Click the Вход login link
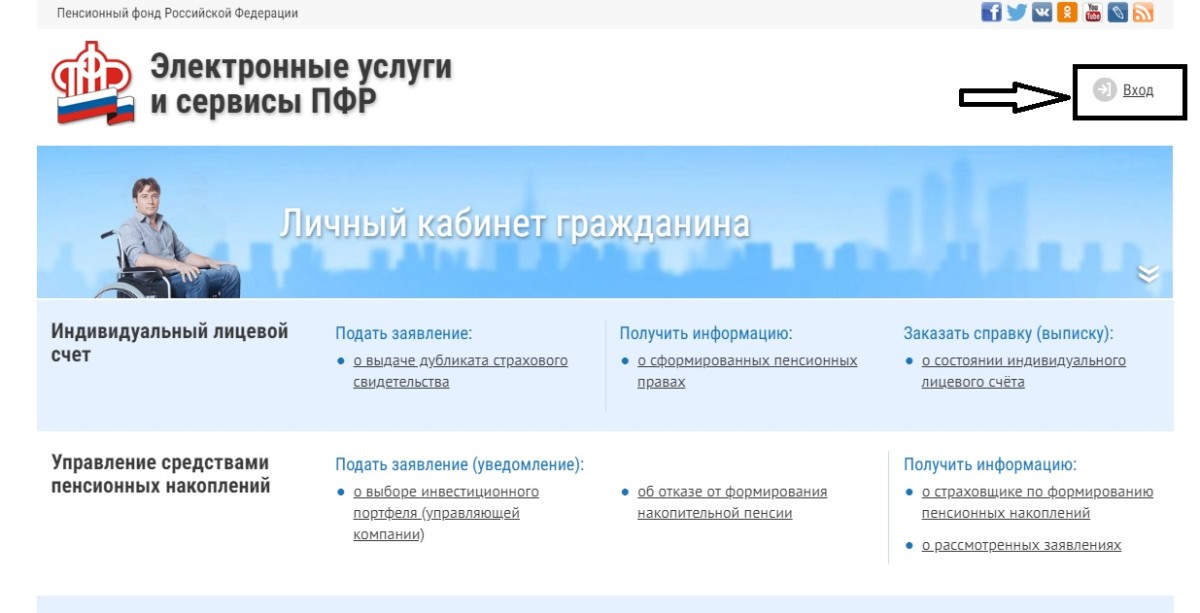 [1138, 90]
